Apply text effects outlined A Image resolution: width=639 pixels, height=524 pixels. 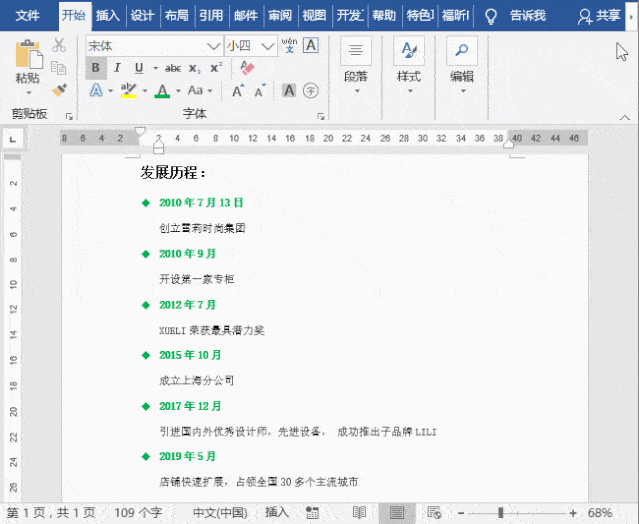pos(96,90)
